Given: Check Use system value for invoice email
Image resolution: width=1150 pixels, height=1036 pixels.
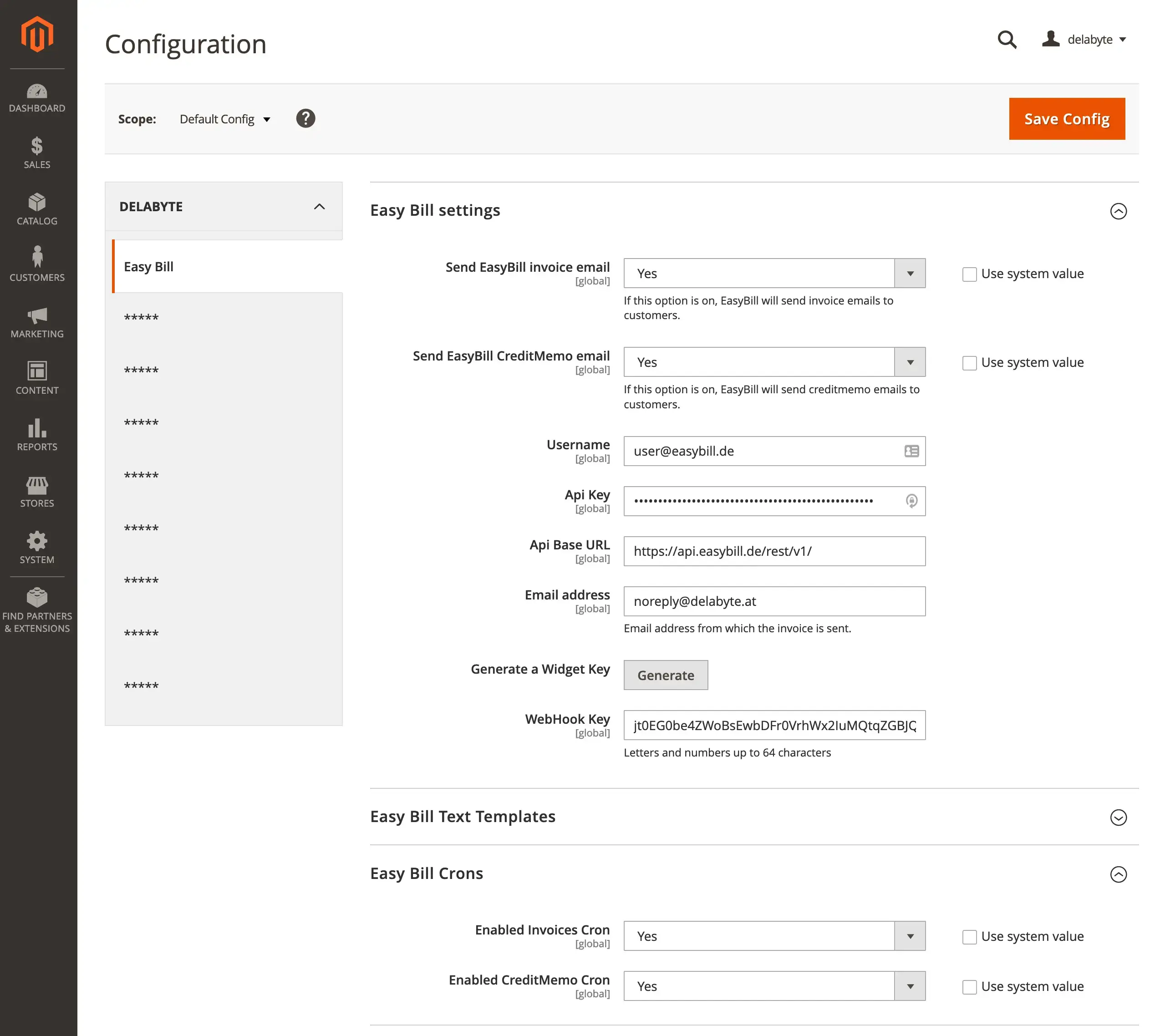Looking at the screenshot, I should [x=969, y=274].
